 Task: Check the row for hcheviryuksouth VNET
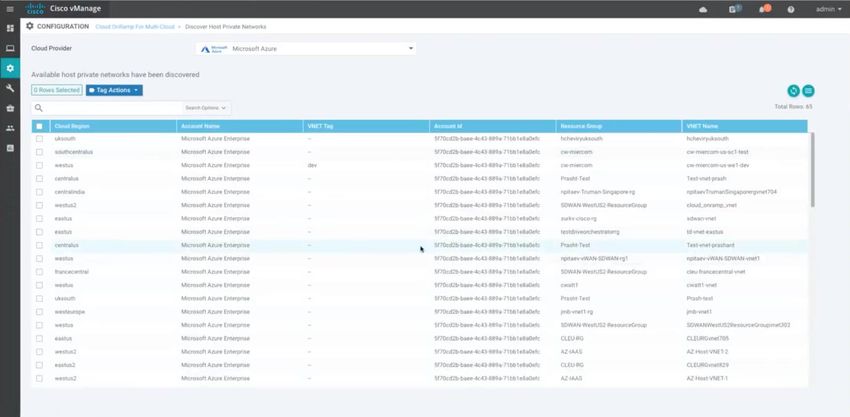click(39, 139)
